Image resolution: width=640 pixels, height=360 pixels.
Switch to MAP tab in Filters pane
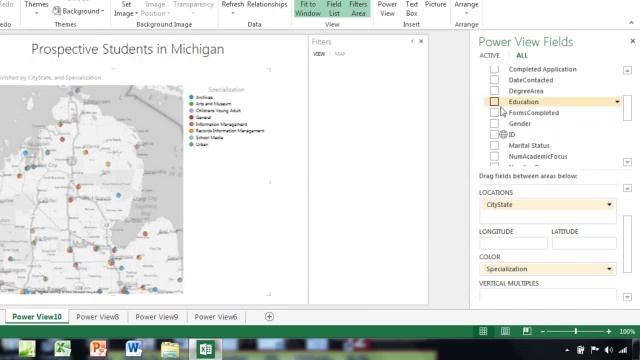coord(340,54)
